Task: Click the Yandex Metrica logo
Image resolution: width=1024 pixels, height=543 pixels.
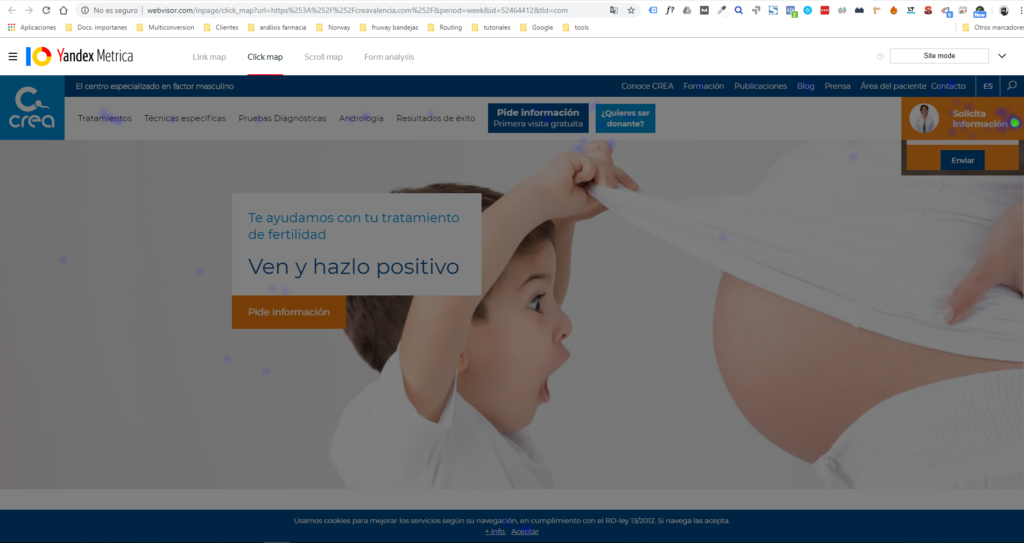Action: click(x=80, y=56)
